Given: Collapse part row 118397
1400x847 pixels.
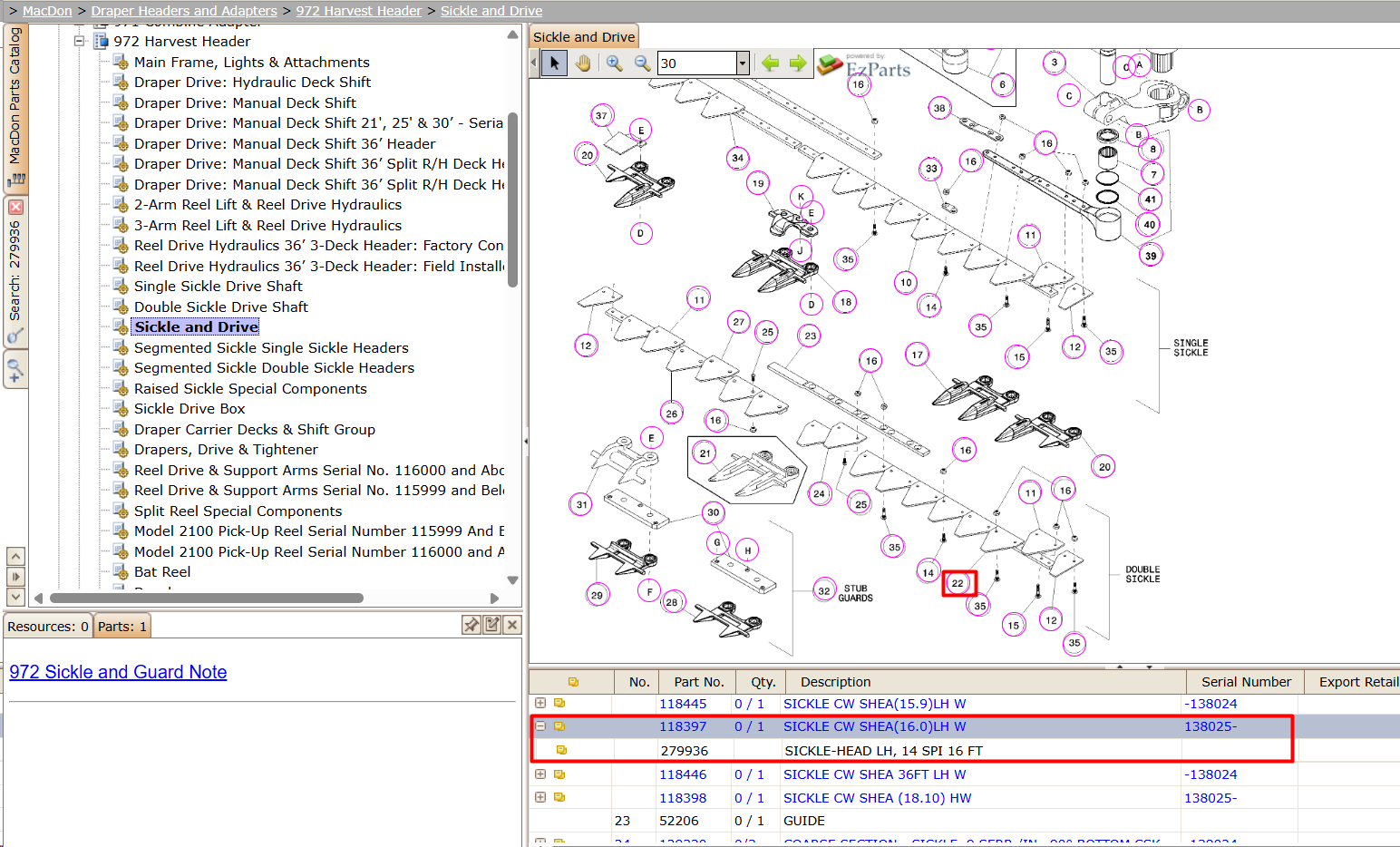Looking at the screenshot, I should click(540, 725).
